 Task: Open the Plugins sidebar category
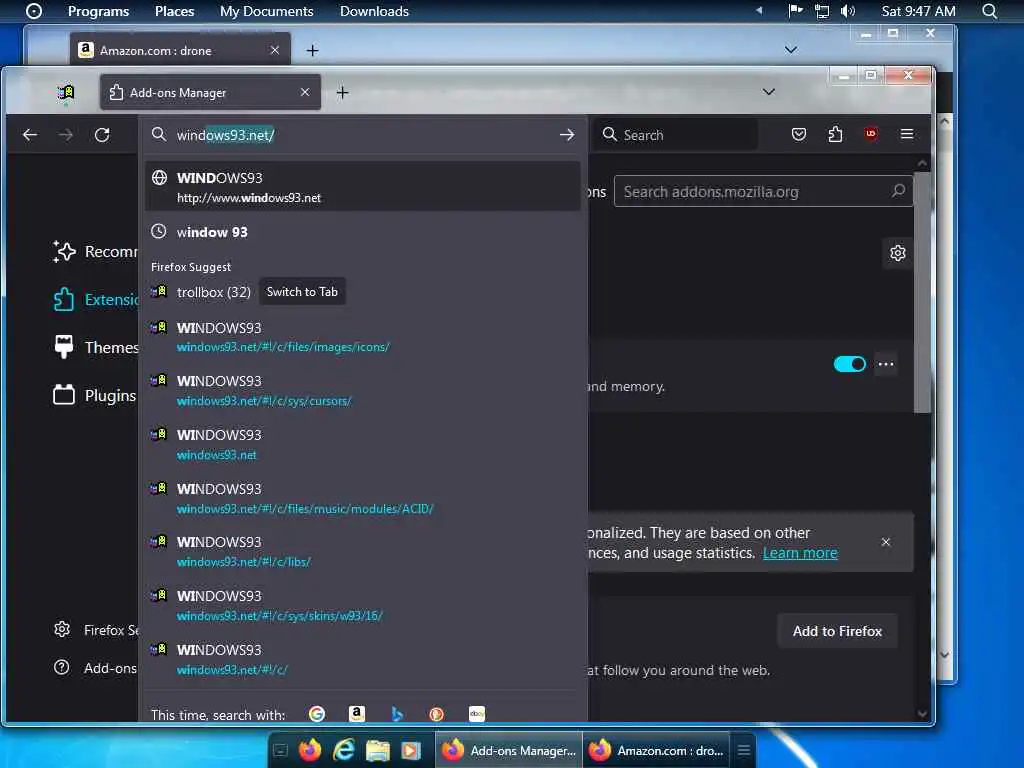coord(95,395)
